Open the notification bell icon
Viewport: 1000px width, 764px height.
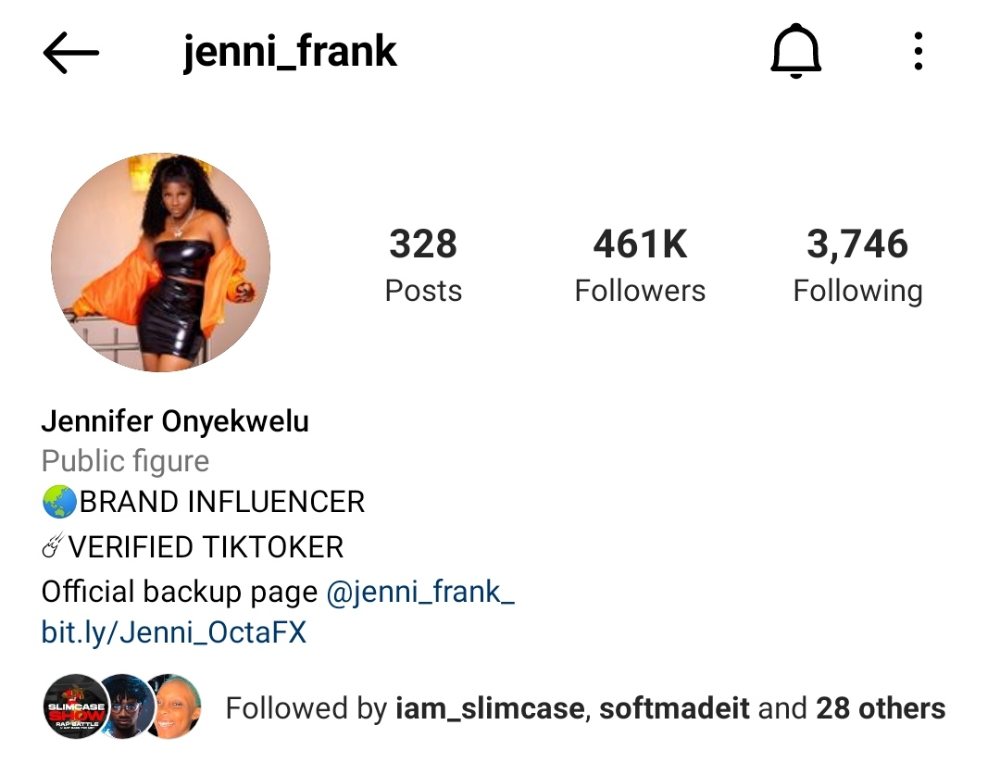pos(796,51)
